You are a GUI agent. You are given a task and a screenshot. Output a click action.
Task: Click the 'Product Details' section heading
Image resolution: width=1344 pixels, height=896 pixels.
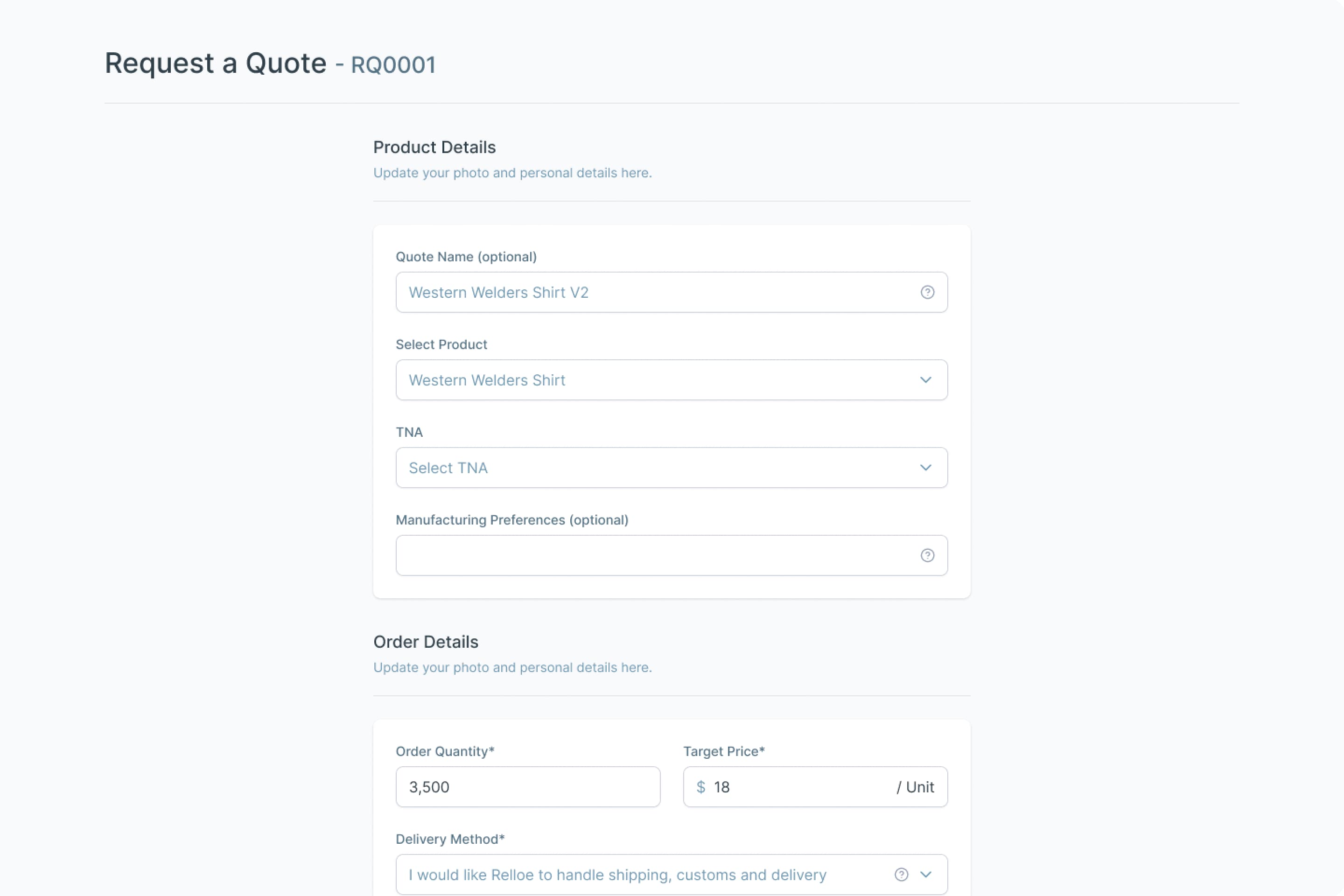434,147
